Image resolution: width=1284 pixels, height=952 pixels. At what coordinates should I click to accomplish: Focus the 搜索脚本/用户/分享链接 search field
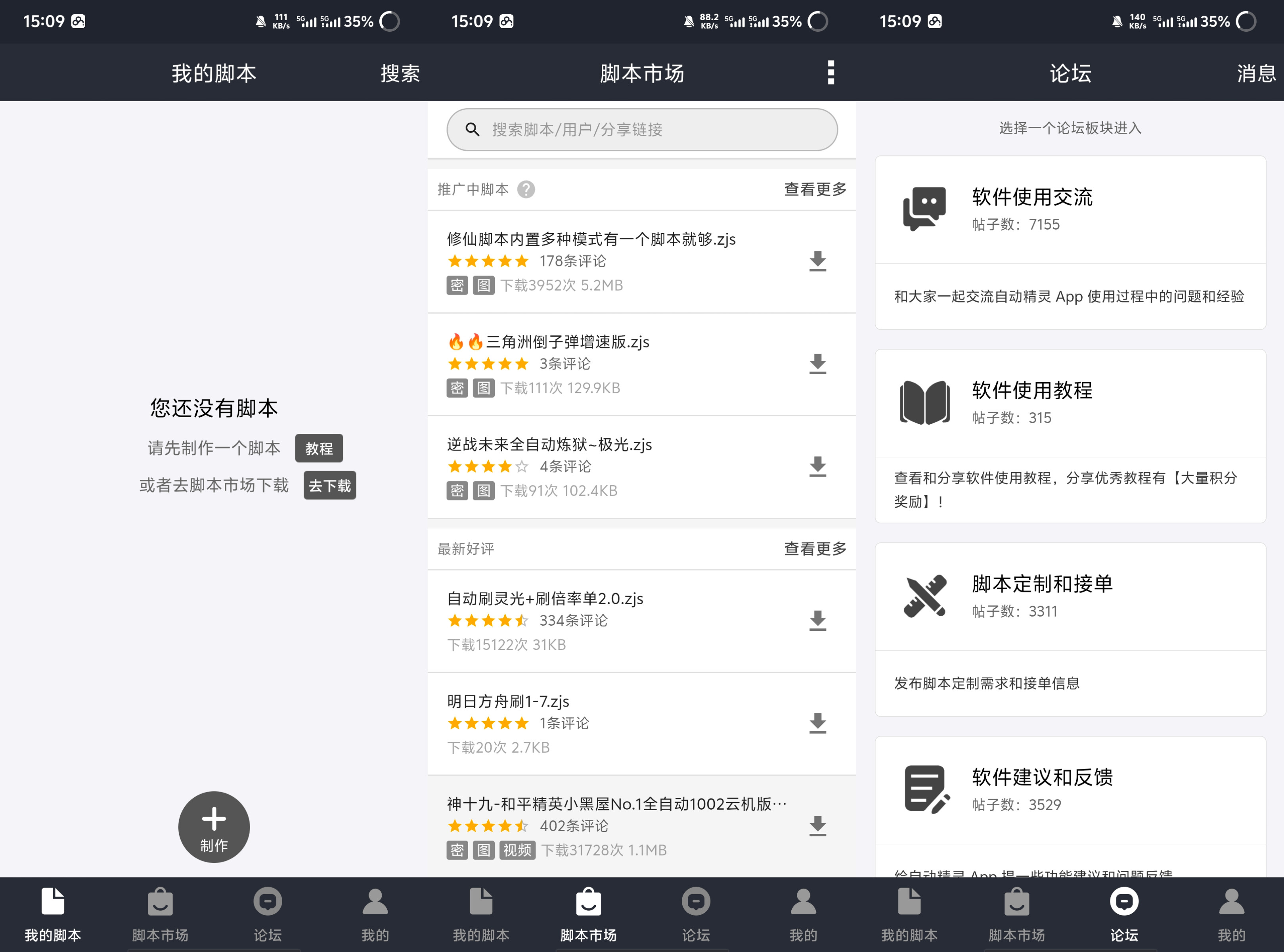[x=642, y=130]
